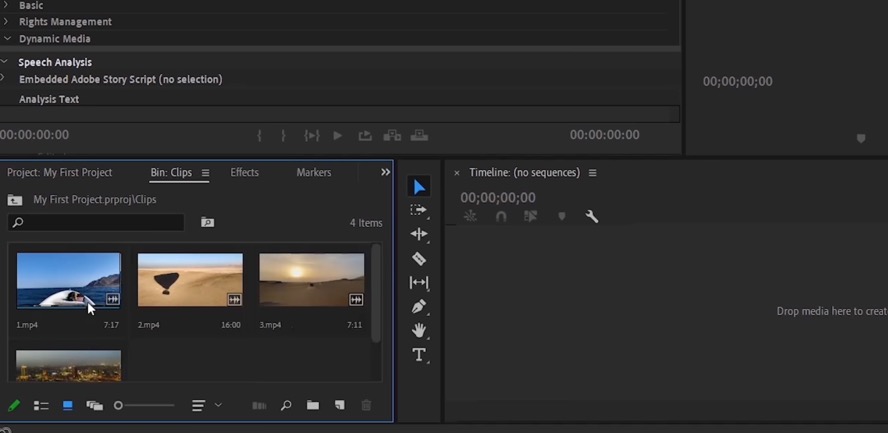Click program monitor 00;00;00;00 timecode
This screenshot has height=433, width=888.
point(737,82)
